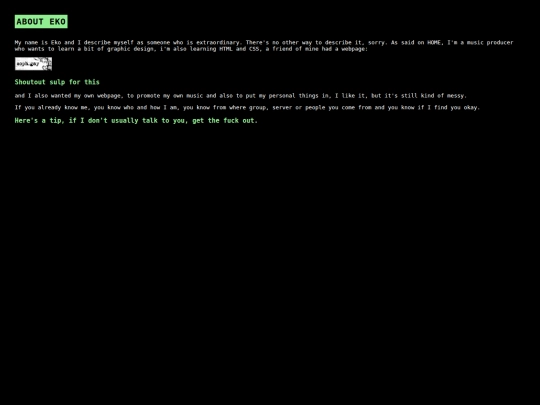Click the word 'extraordinary' in the first sentence
This screenshot has width=540, height=405.
point(218,42)
